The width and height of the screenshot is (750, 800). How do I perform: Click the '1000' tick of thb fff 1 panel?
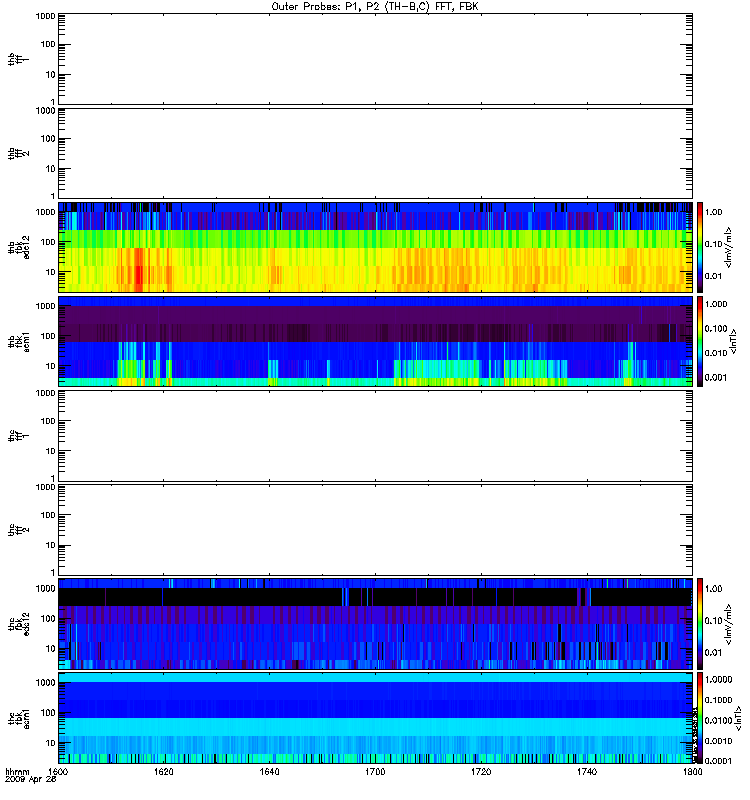pyautogui.click(x=45, y=16)
